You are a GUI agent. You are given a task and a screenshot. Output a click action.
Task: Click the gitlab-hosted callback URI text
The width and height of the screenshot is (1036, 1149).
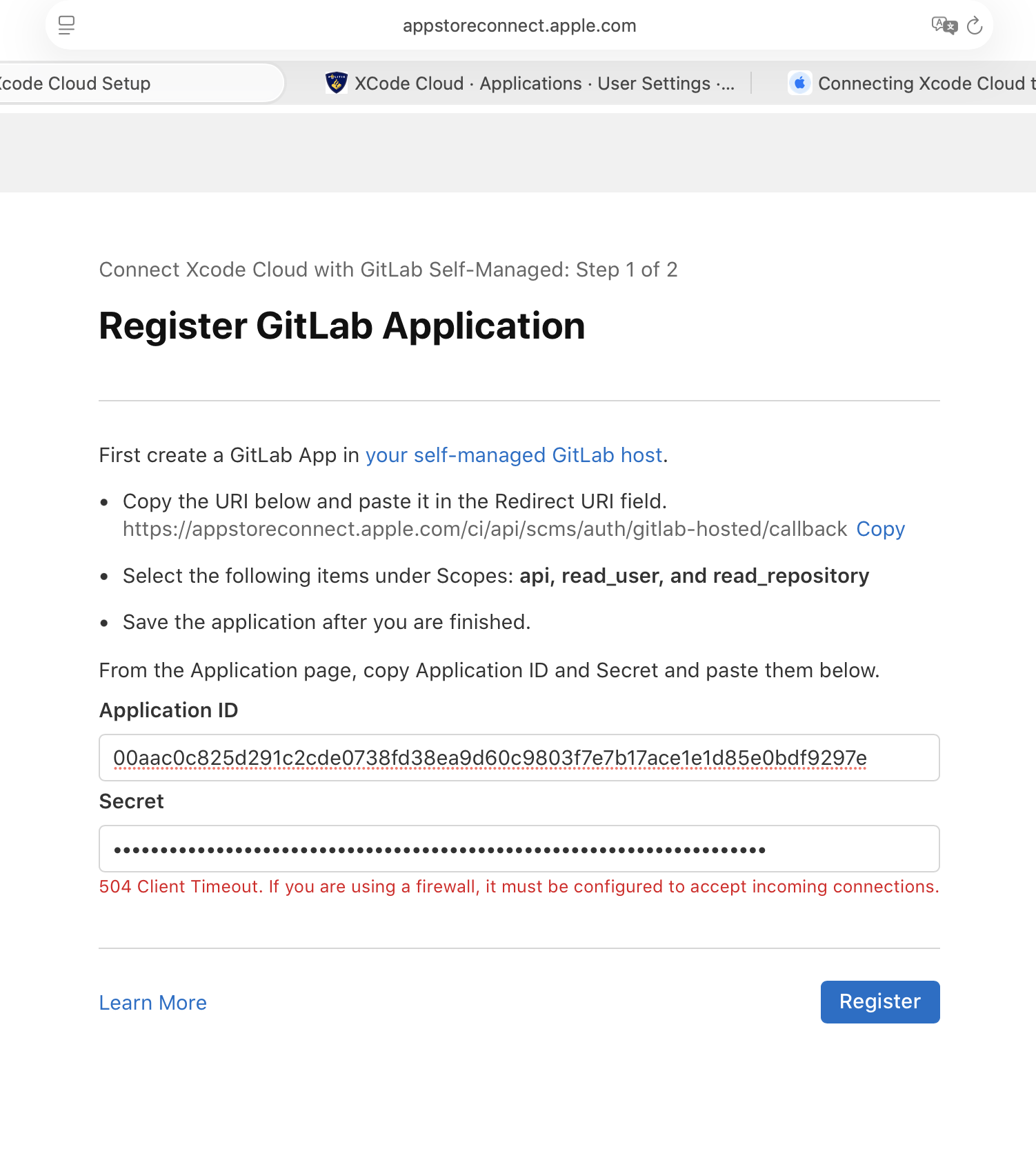[484, 529]
